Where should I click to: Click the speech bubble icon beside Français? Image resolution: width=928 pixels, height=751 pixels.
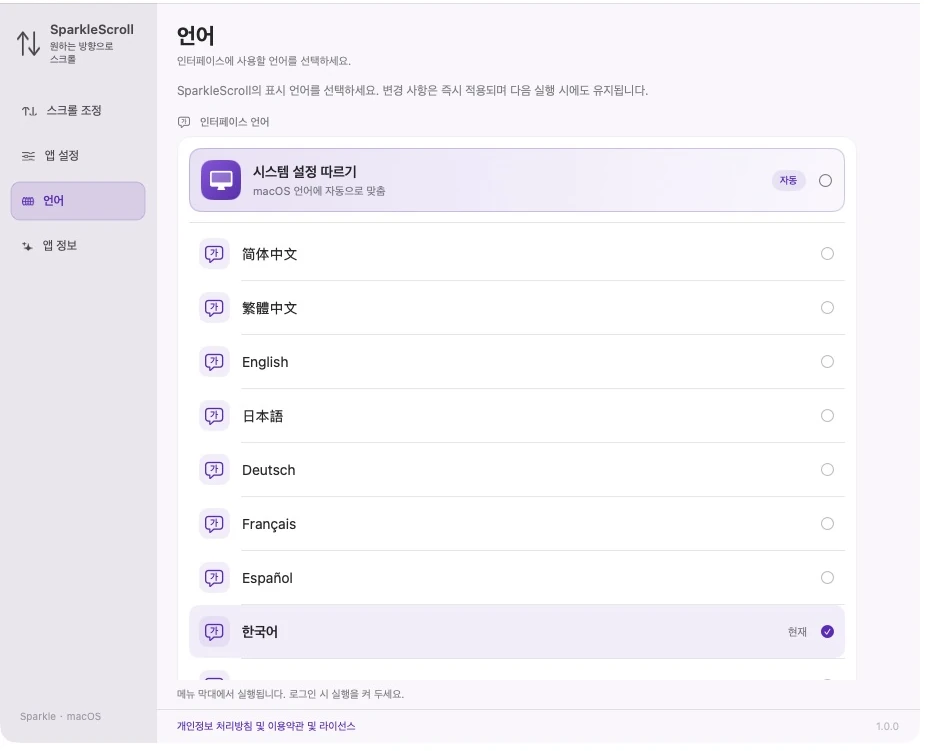[x=214, y=524]
